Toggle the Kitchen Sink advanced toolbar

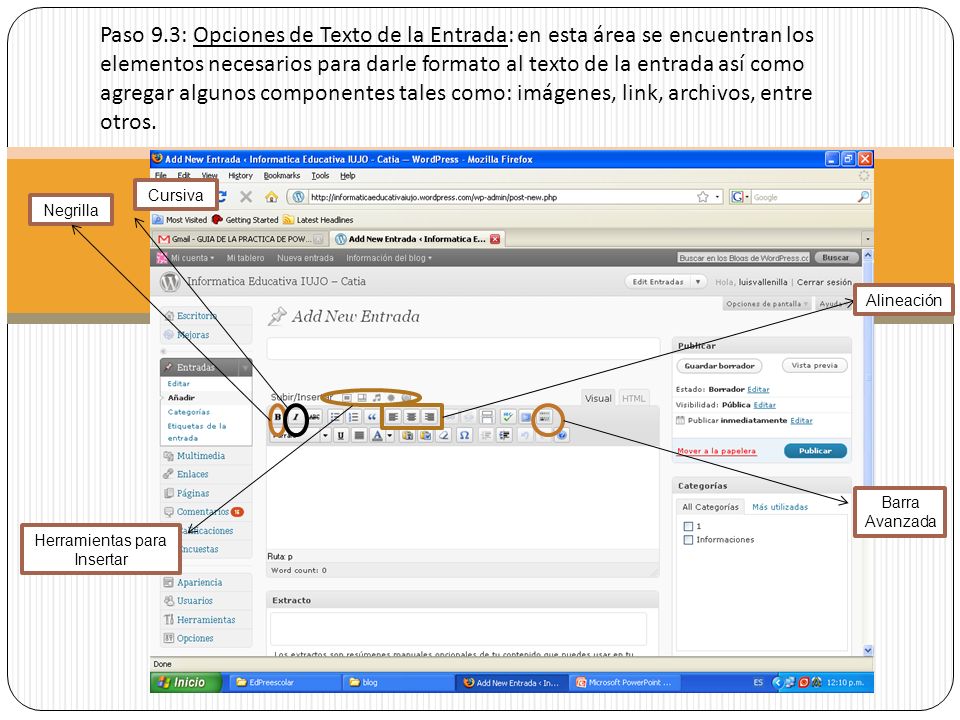point(544,417)
